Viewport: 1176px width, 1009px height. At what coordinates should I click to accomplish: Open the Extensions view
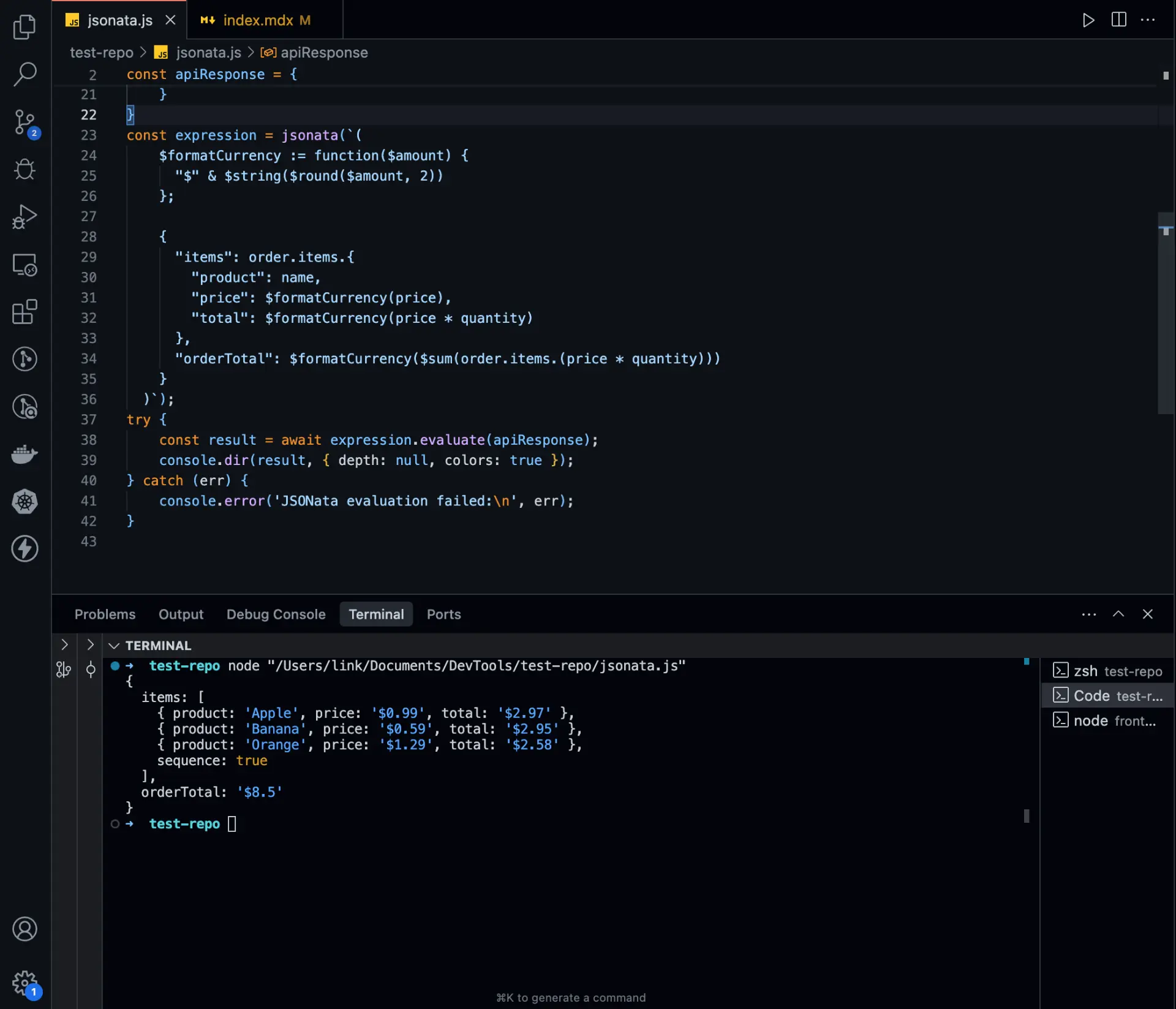24,312
